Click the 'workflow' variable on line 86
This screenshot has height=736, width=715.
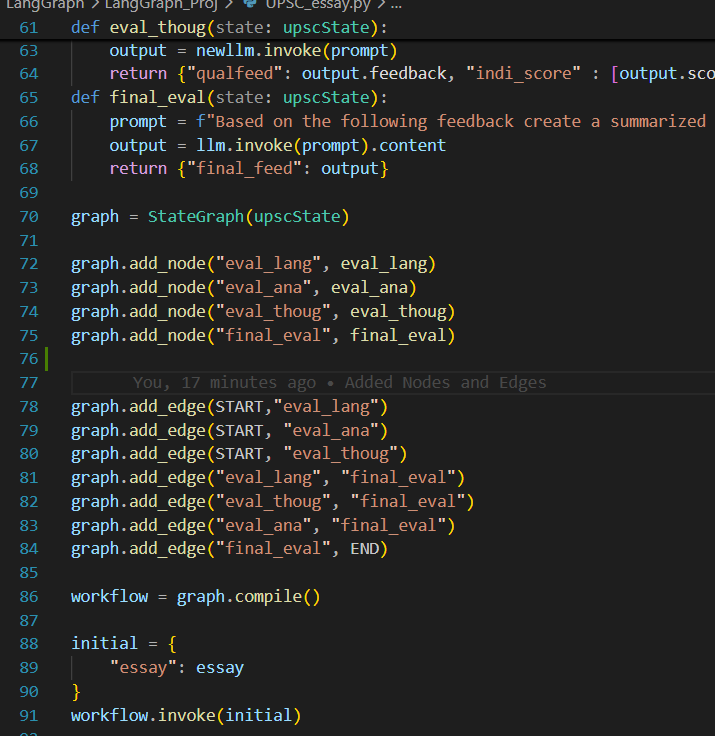[109, 597]
